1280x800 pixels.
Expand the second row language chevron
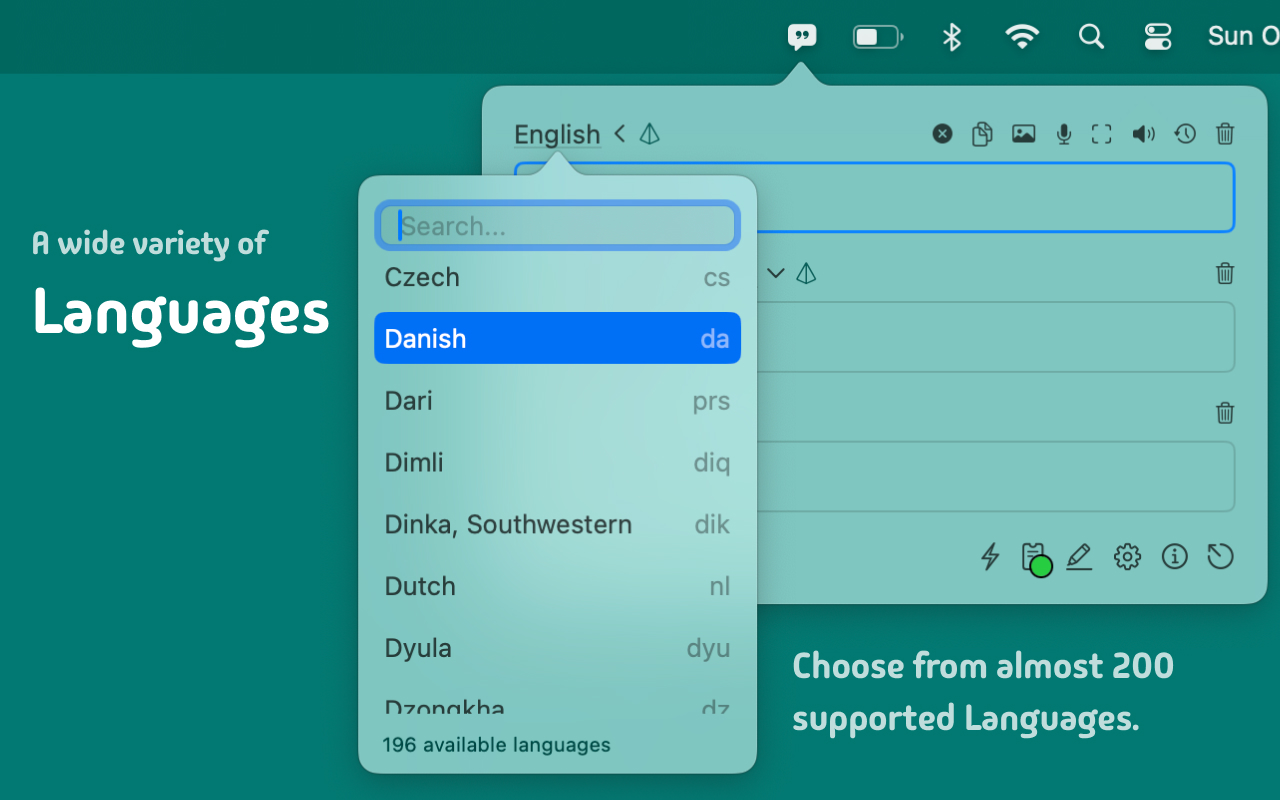pos(776,273)
